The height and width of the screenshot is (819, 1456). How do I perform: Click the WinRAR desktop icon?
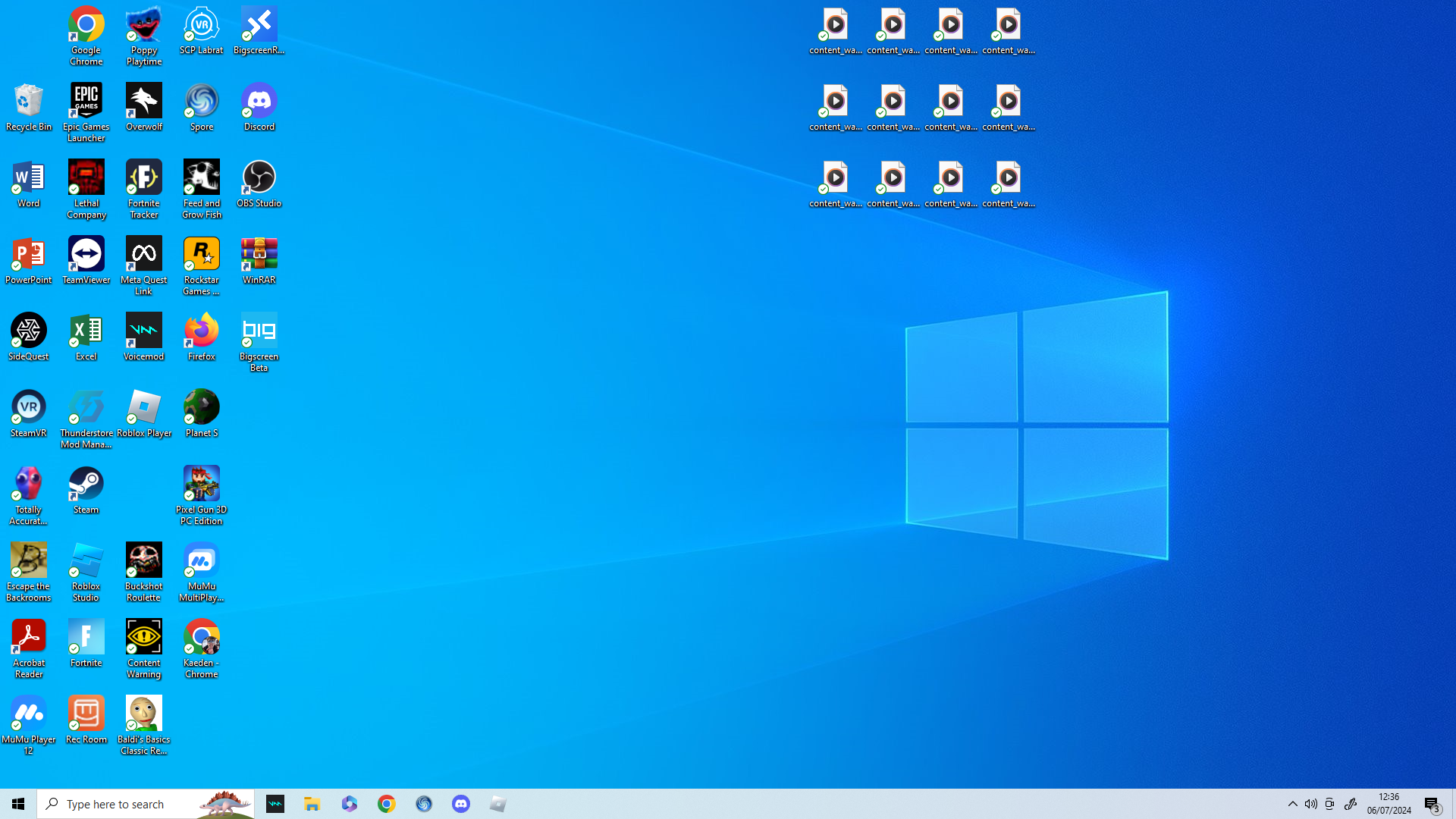pos(259,259)
